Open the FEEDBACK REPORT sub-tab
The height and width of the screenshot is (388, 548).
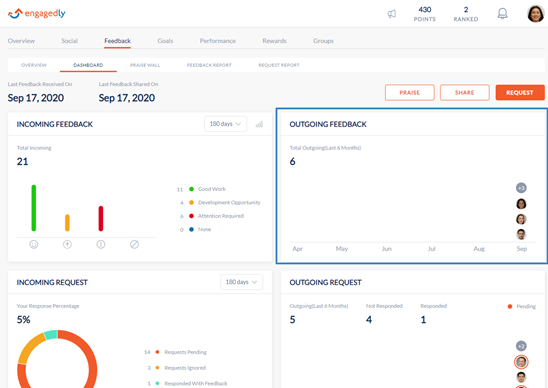pyautogui.click(x=209, y=65)
